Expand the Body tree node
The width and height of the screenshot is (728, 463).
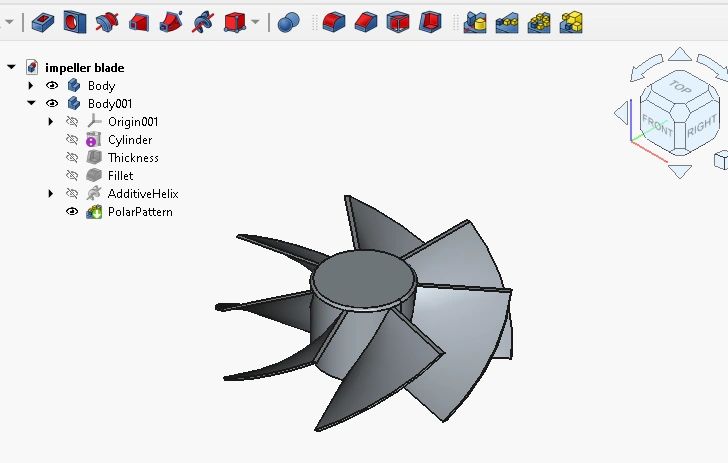31,85
